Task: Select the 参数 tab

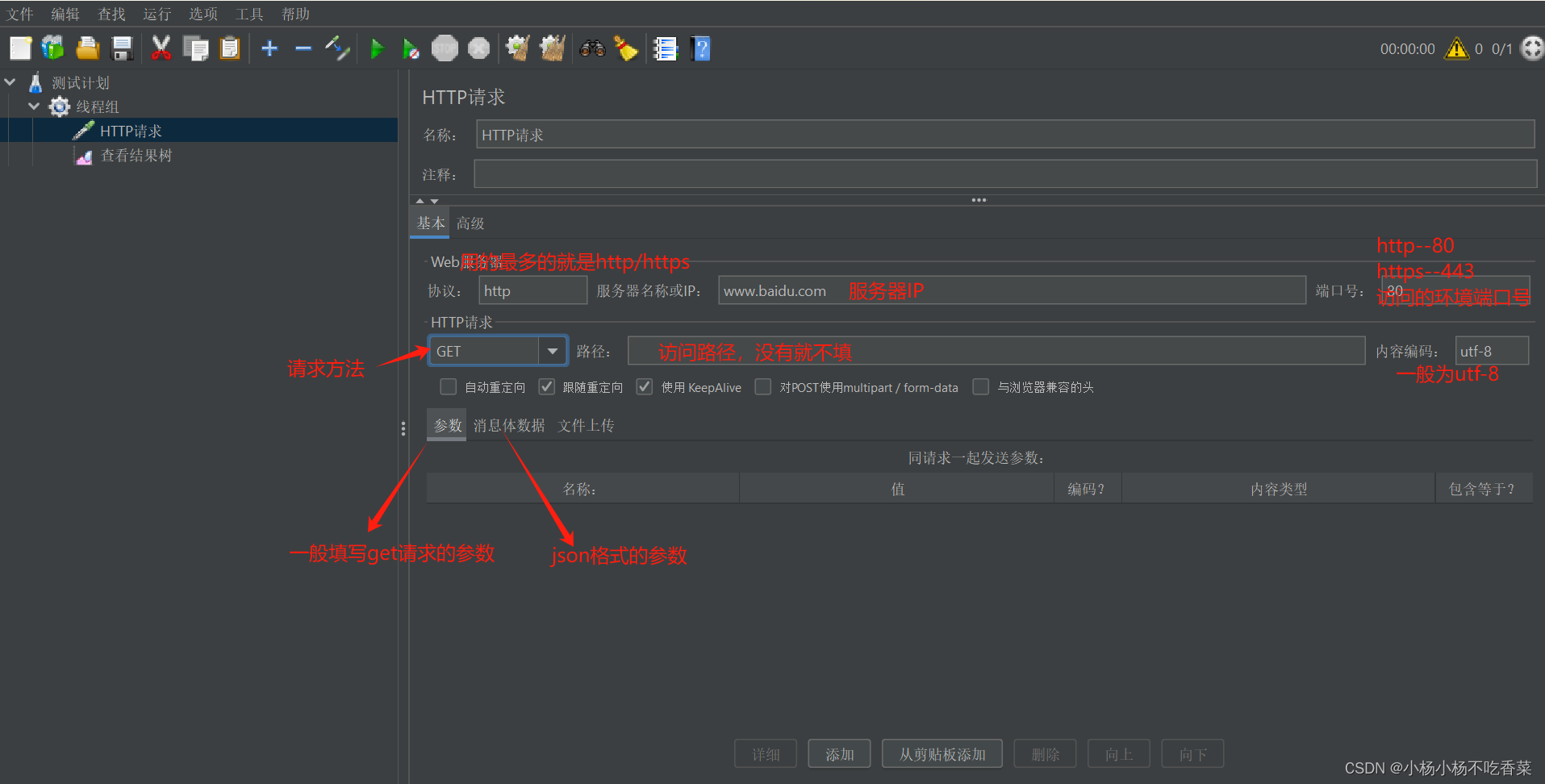Action: pos(447,425)
